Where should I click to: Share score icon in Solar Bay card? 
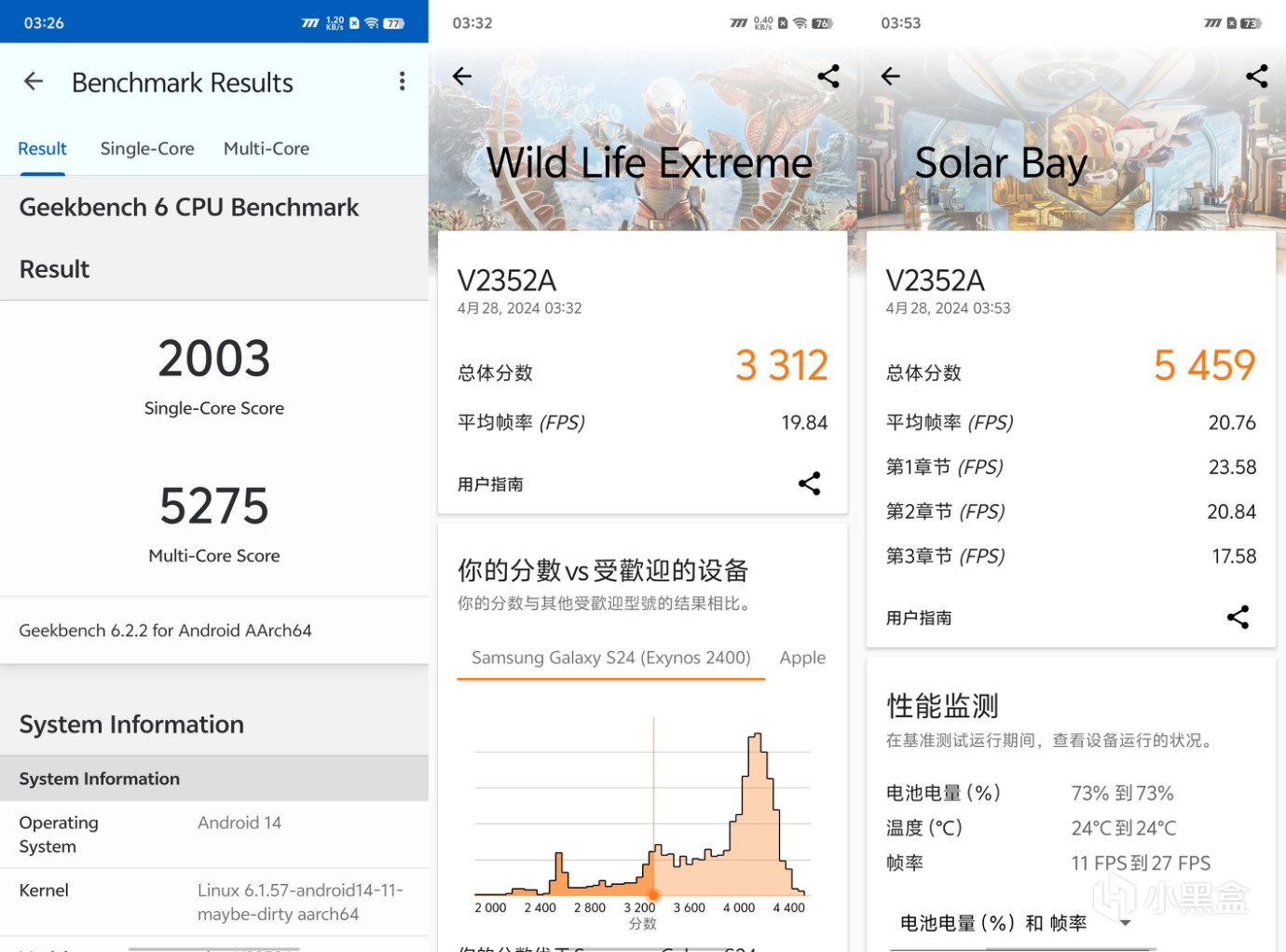click(x=1238, y=617)
